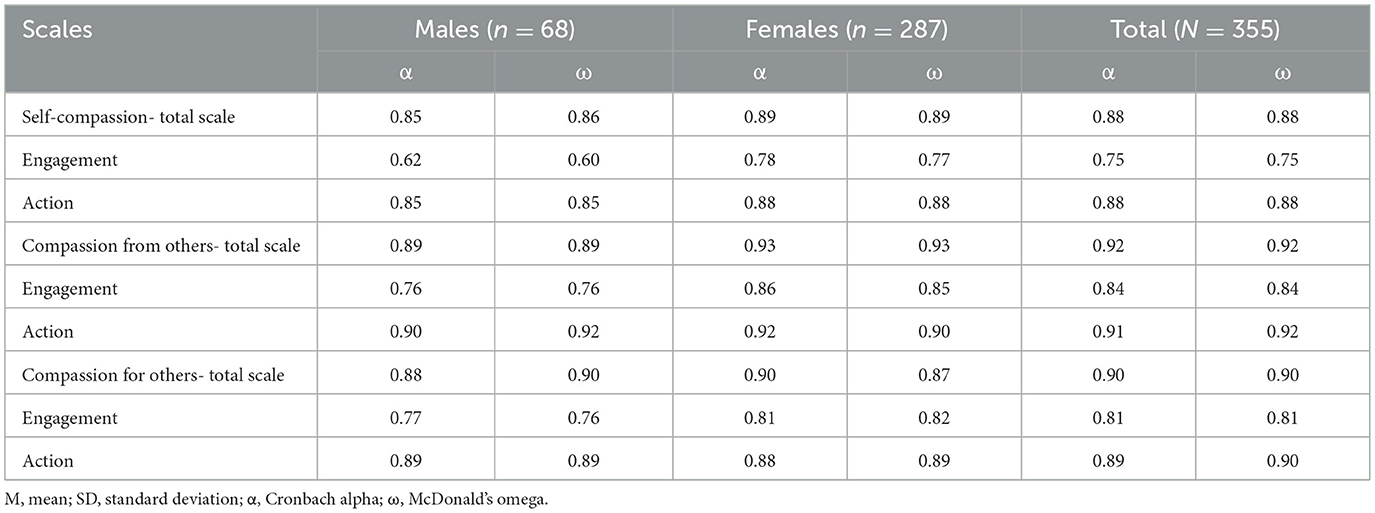Click the 0.62 Males alpha Engagement value

[405, 160]
